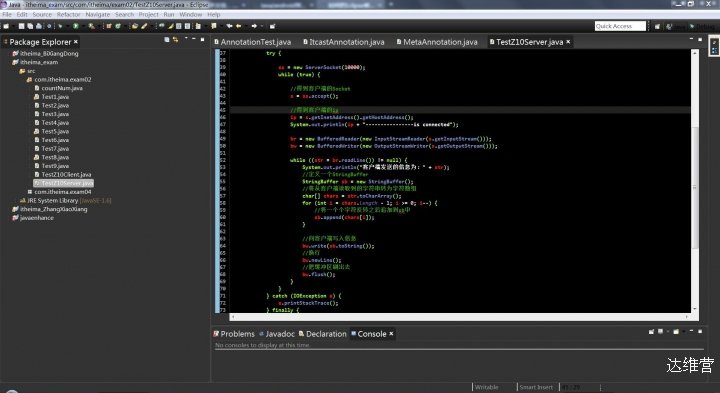The image size is (720, 393).
Task: Click the editor vertical scrollbar
Action: [695, 181]
